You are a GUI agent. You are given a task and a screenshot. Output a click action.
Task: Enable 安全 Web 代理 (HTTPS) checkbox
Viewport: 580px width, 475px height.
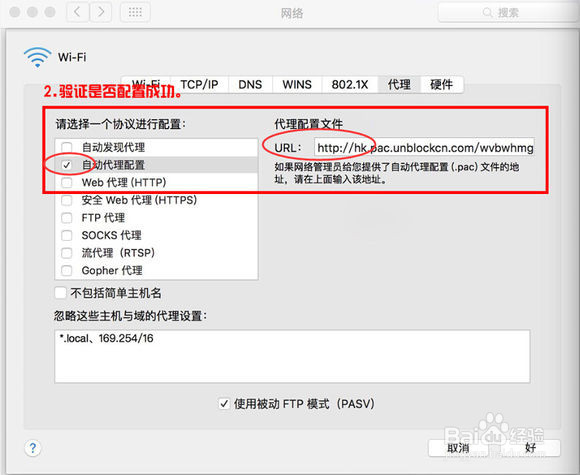[x=67, y=200]
